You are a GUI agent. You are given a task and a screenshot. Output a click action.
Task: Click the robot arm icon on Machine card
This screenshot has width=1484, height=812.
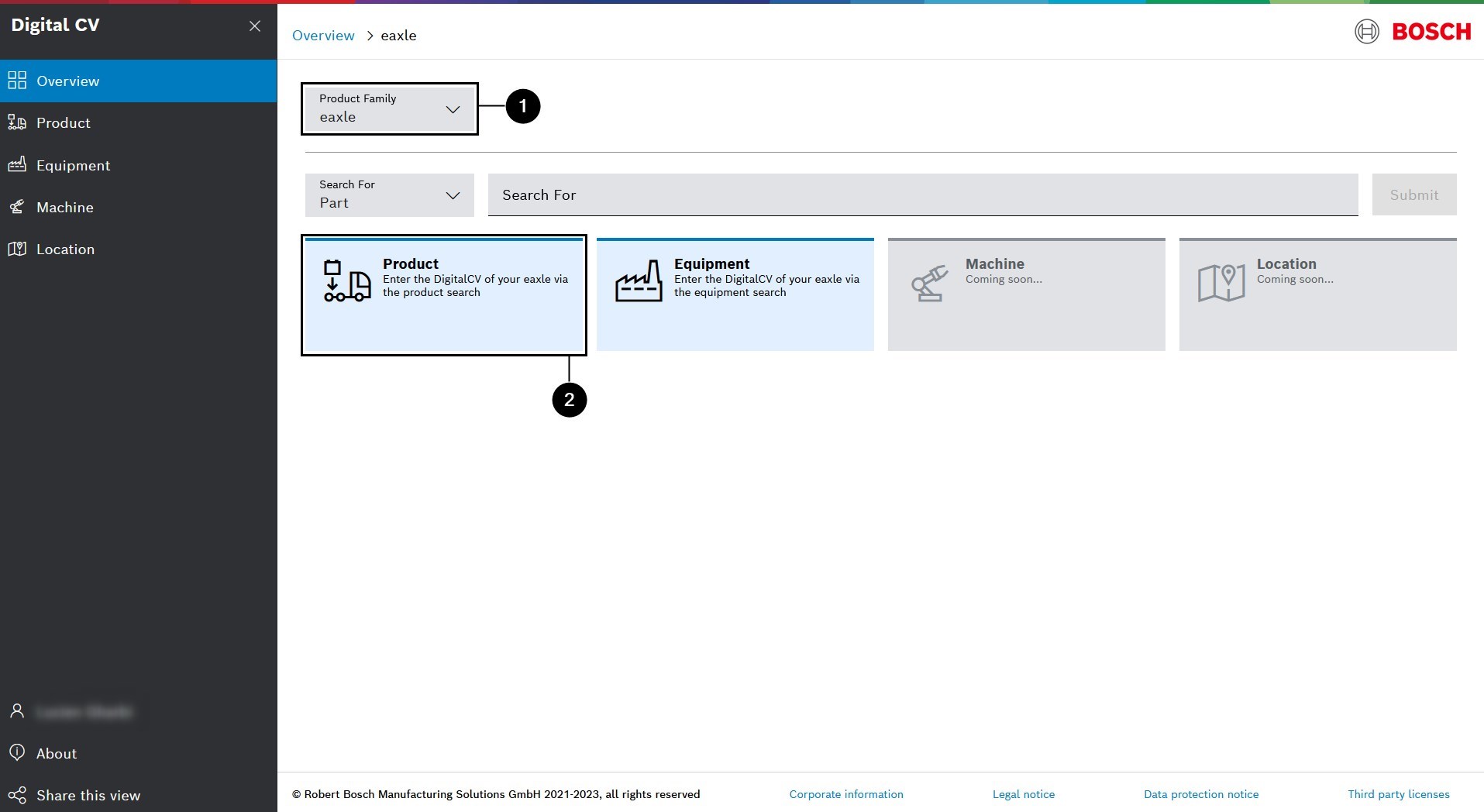pos(930,283)
